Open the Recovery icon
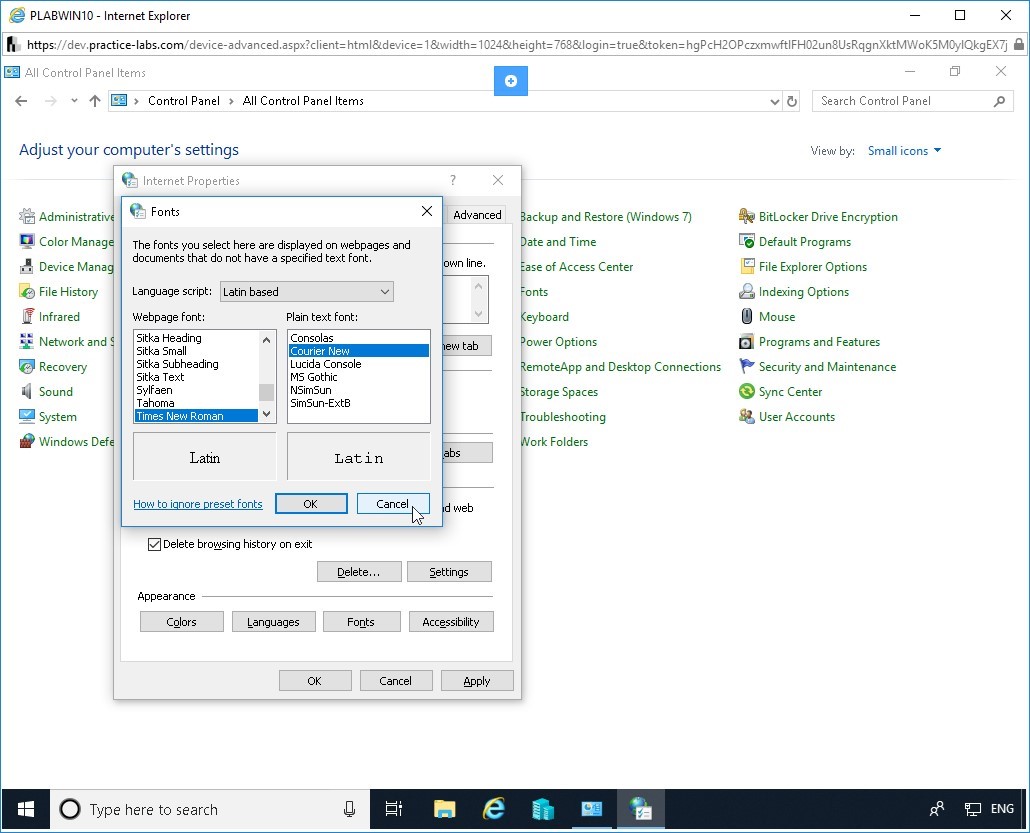Screen dimensions: 1030x833 27,366
